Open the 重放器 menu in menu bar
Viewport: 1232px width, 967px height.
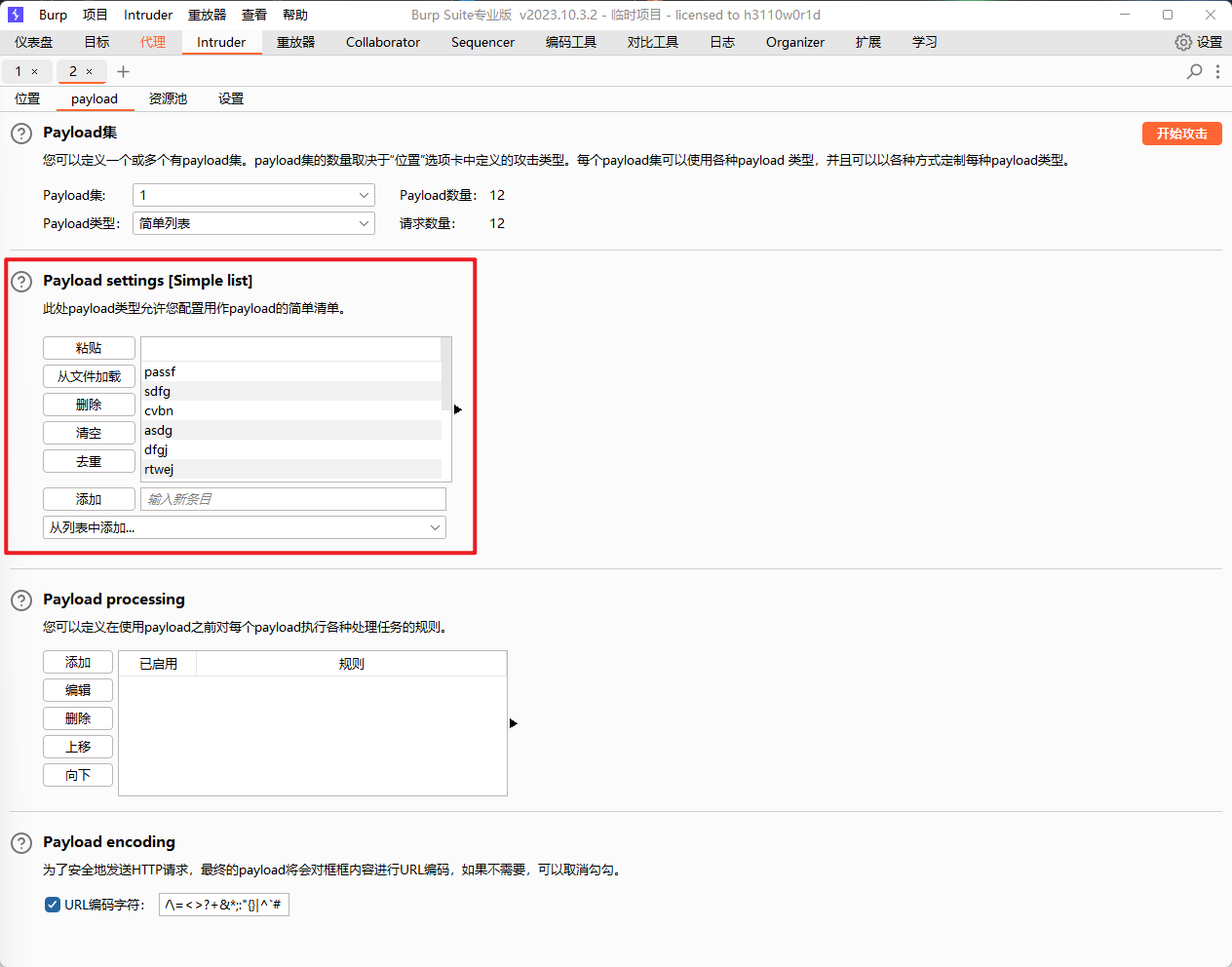207,15
